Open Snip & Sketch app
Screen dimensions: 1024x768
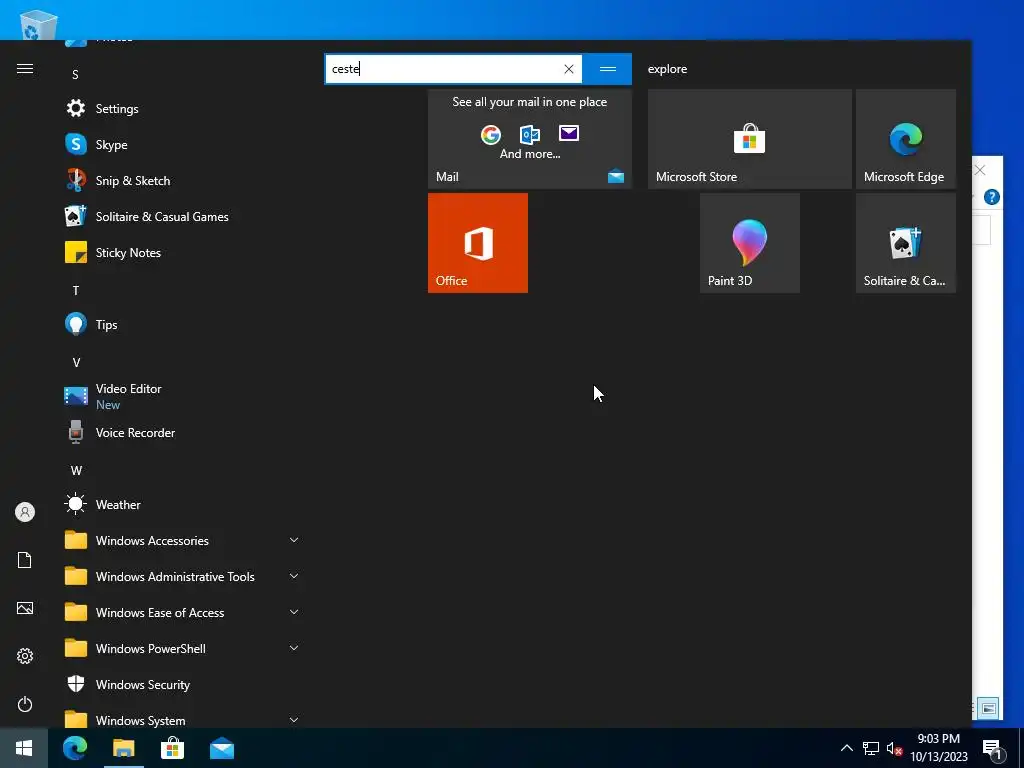pyautogui.click(x=183, y=180)
